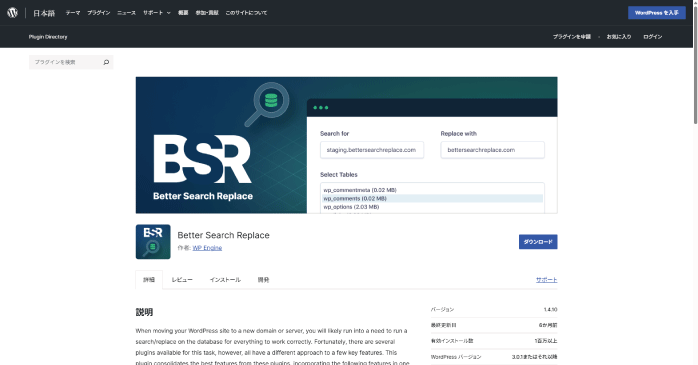Open the ニュース menu item

126,13
